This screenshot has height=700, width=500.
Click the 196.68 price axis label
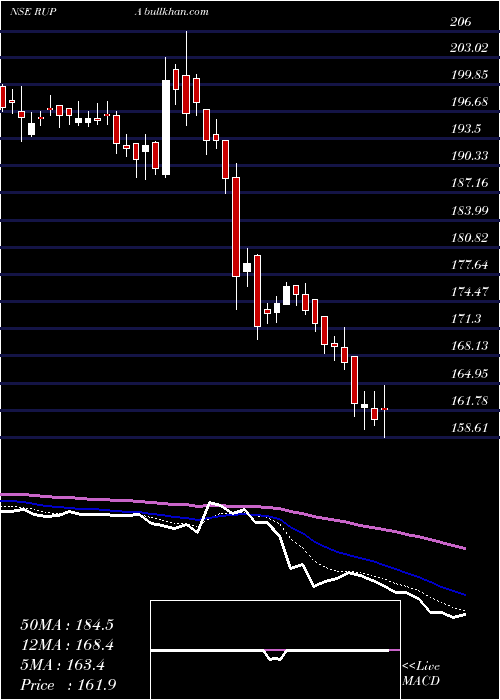[x=469, y=102]
